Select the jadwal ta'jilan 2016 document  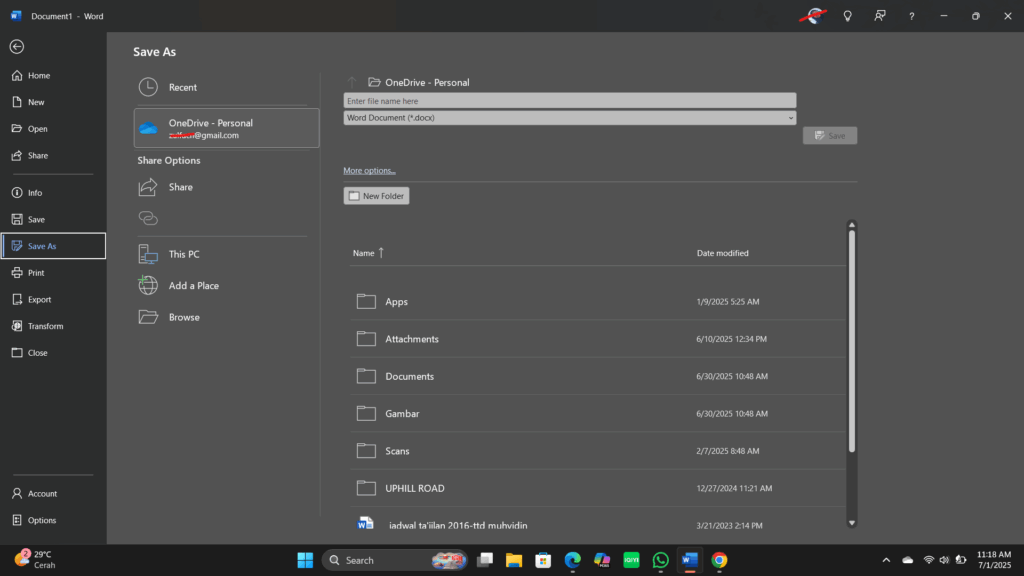(598, 524)
